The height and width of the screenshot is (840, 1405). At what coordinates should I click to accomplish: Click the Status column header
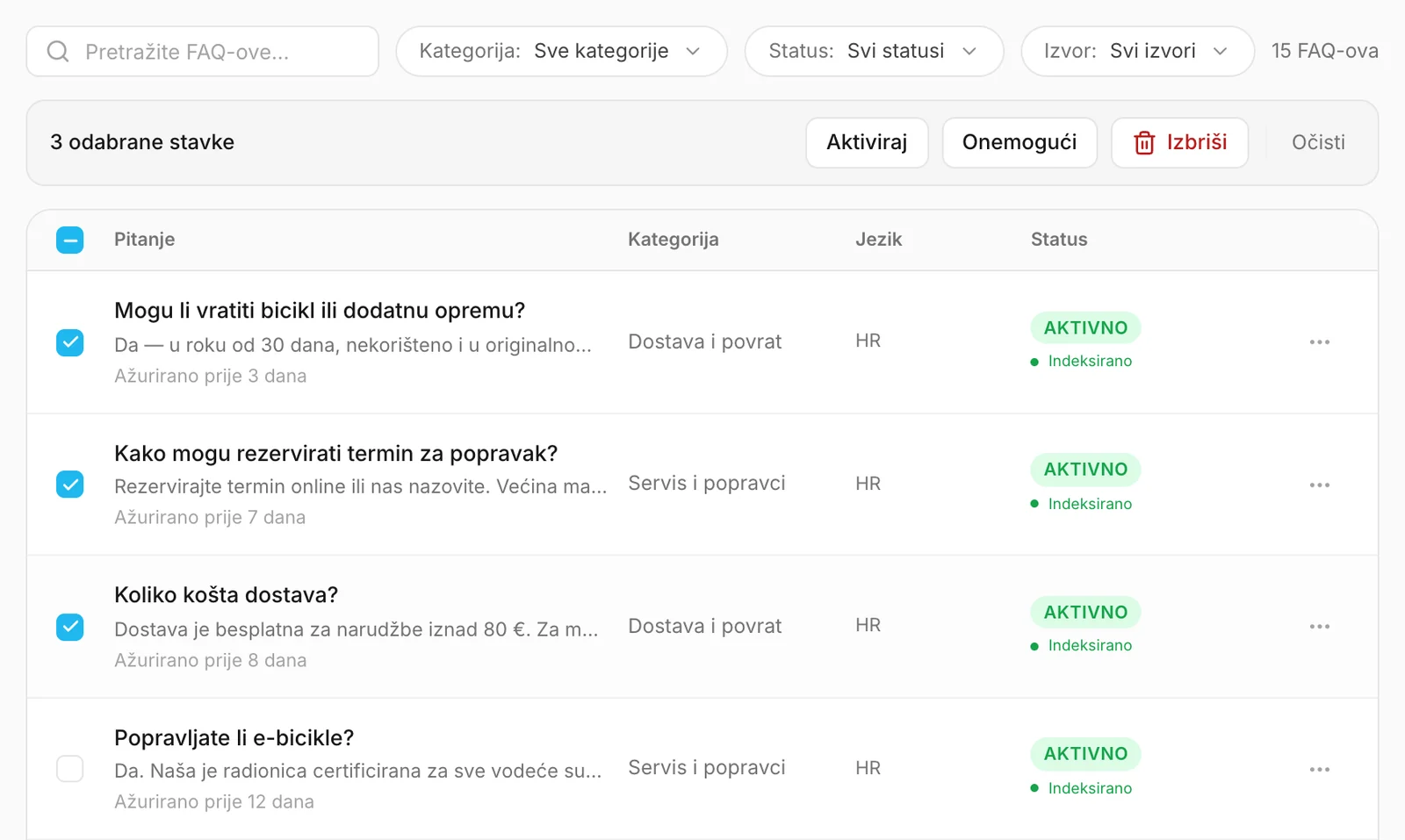pyautogui.click(x=1059, y=240)
